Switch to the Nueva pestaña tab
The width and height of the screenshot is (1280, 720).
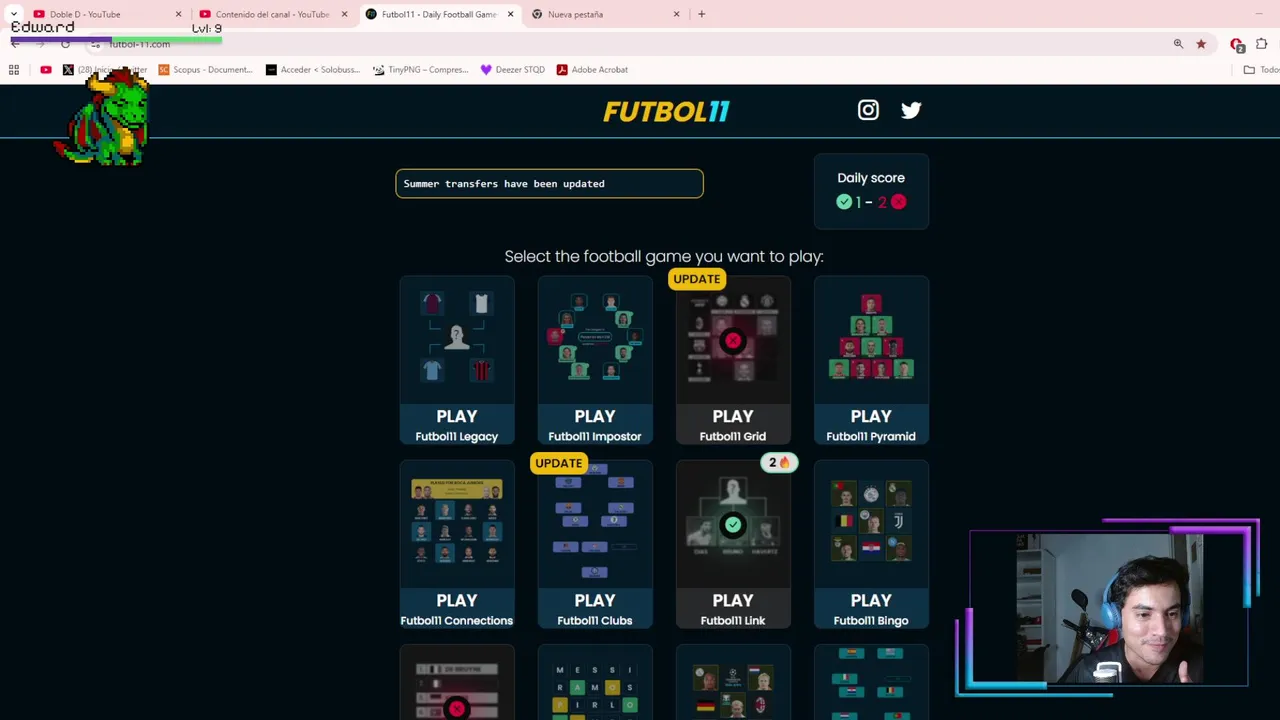(603, 14)
